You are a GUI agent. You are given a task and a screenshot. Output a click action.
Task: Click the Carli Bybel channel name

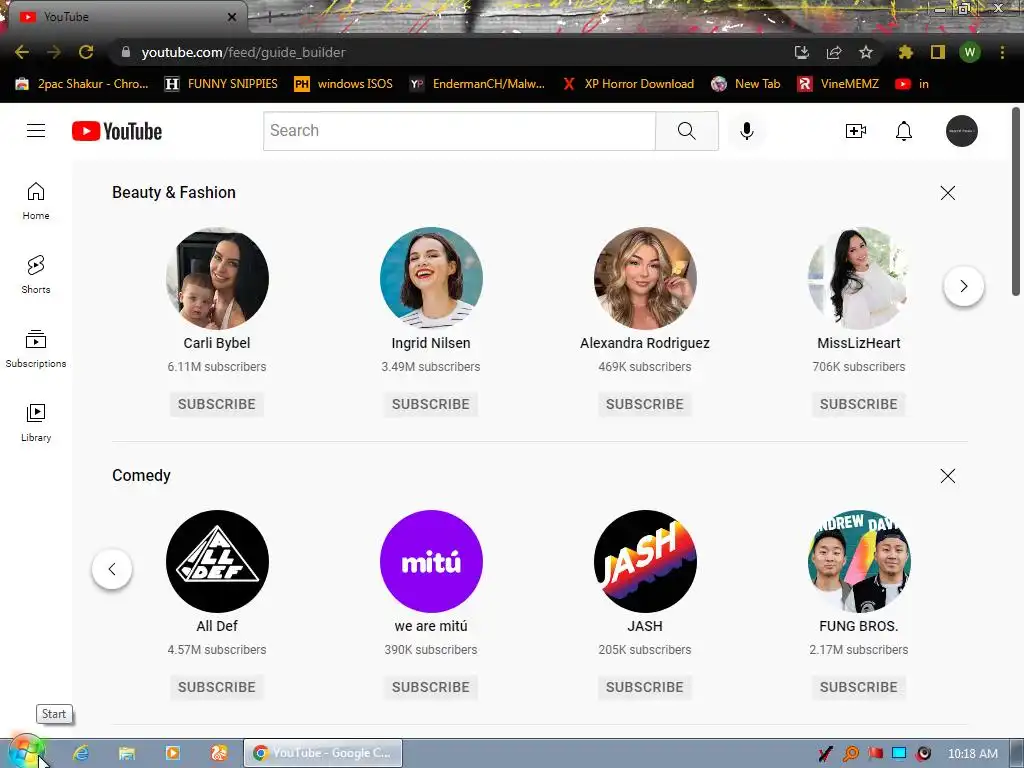217,343
